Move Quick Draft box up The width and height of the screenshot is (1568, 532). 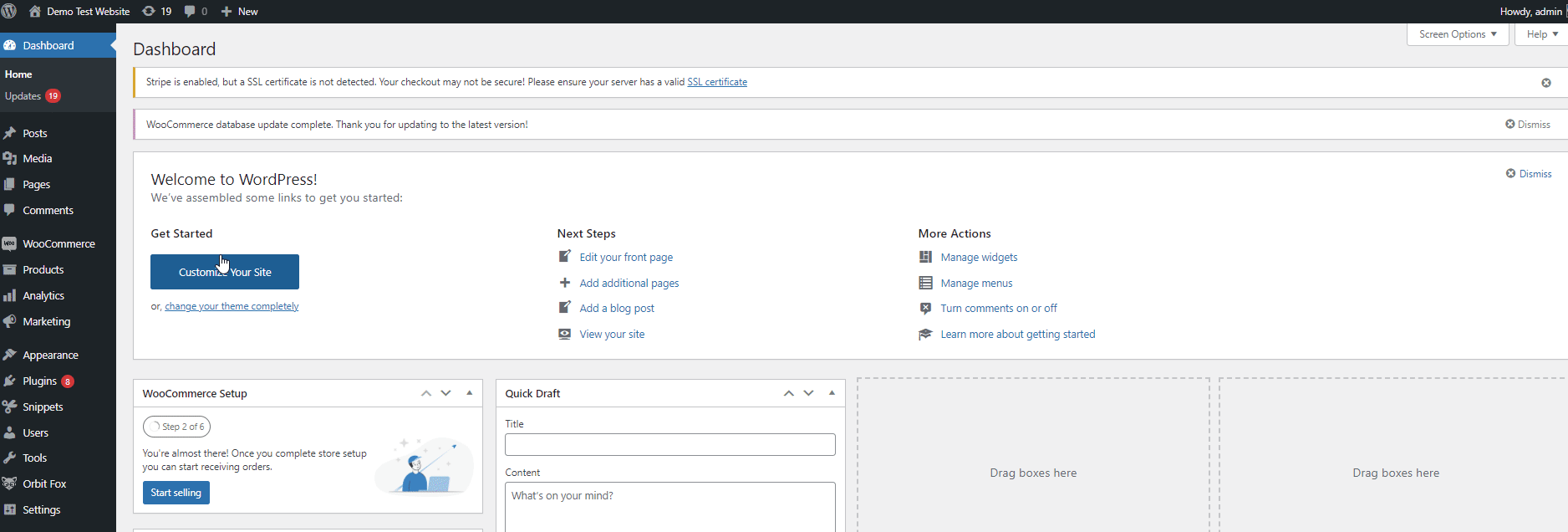point(789,393)
